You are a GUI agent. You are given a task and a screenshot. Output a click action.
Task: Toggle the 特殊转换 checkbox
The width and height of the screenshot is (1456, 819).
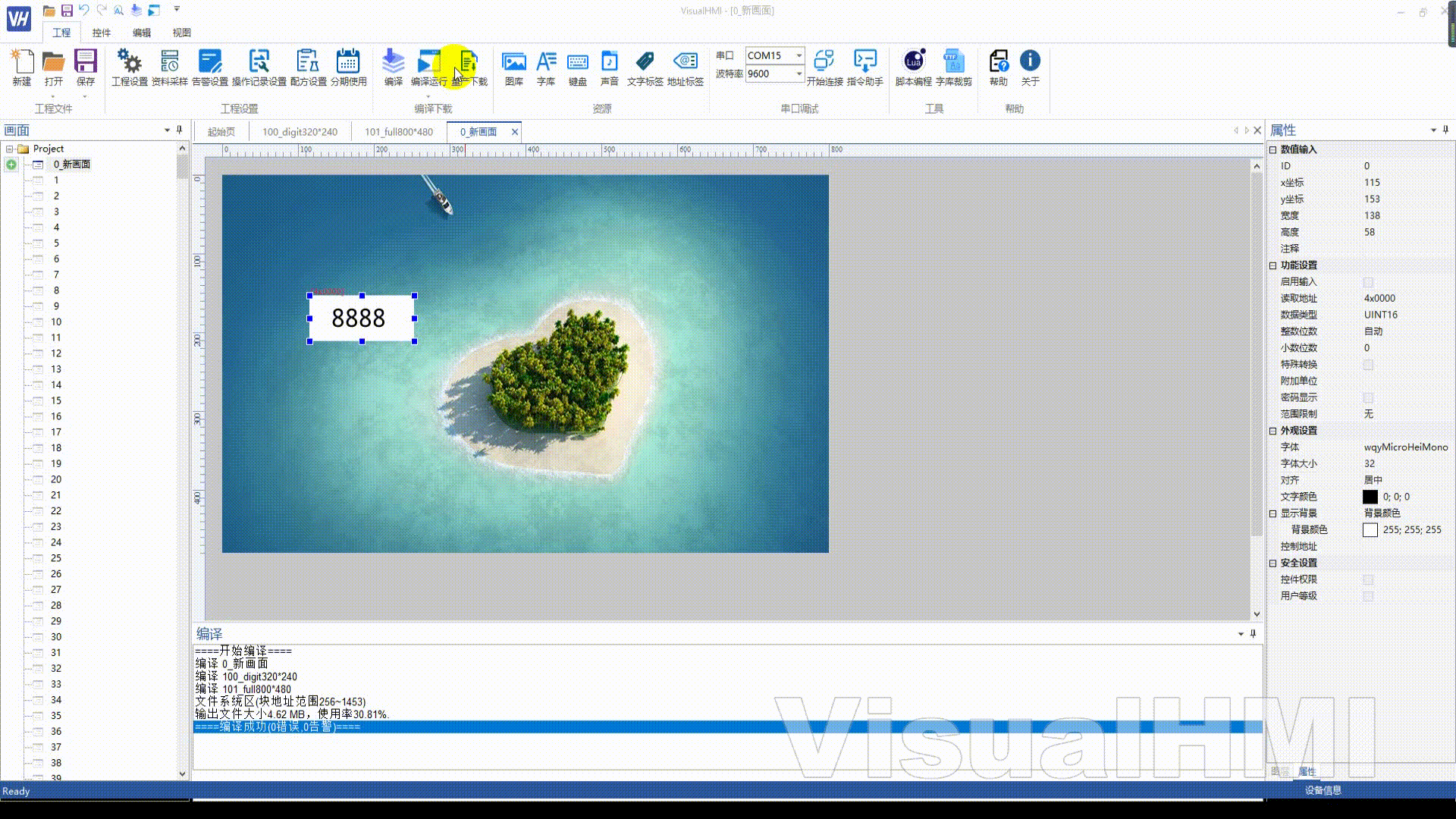[1369, 365]
